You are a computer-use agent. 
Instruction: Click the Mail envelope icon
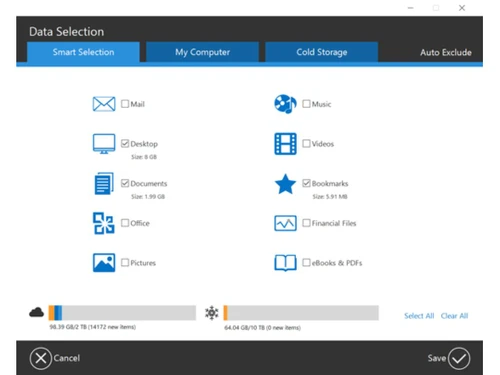104,104
